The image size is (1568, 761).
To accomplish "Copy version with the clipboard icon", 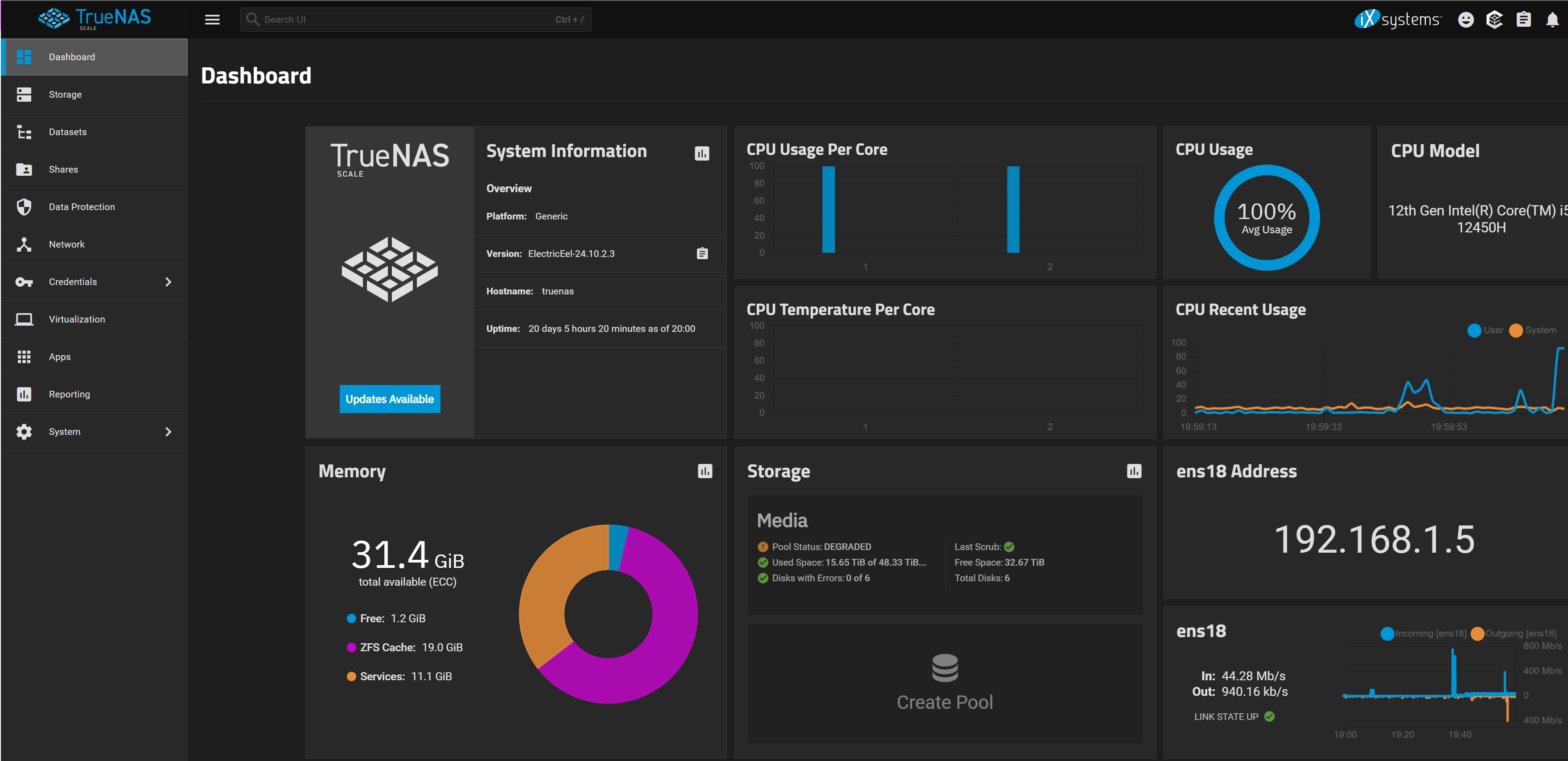I will point(702,253).
